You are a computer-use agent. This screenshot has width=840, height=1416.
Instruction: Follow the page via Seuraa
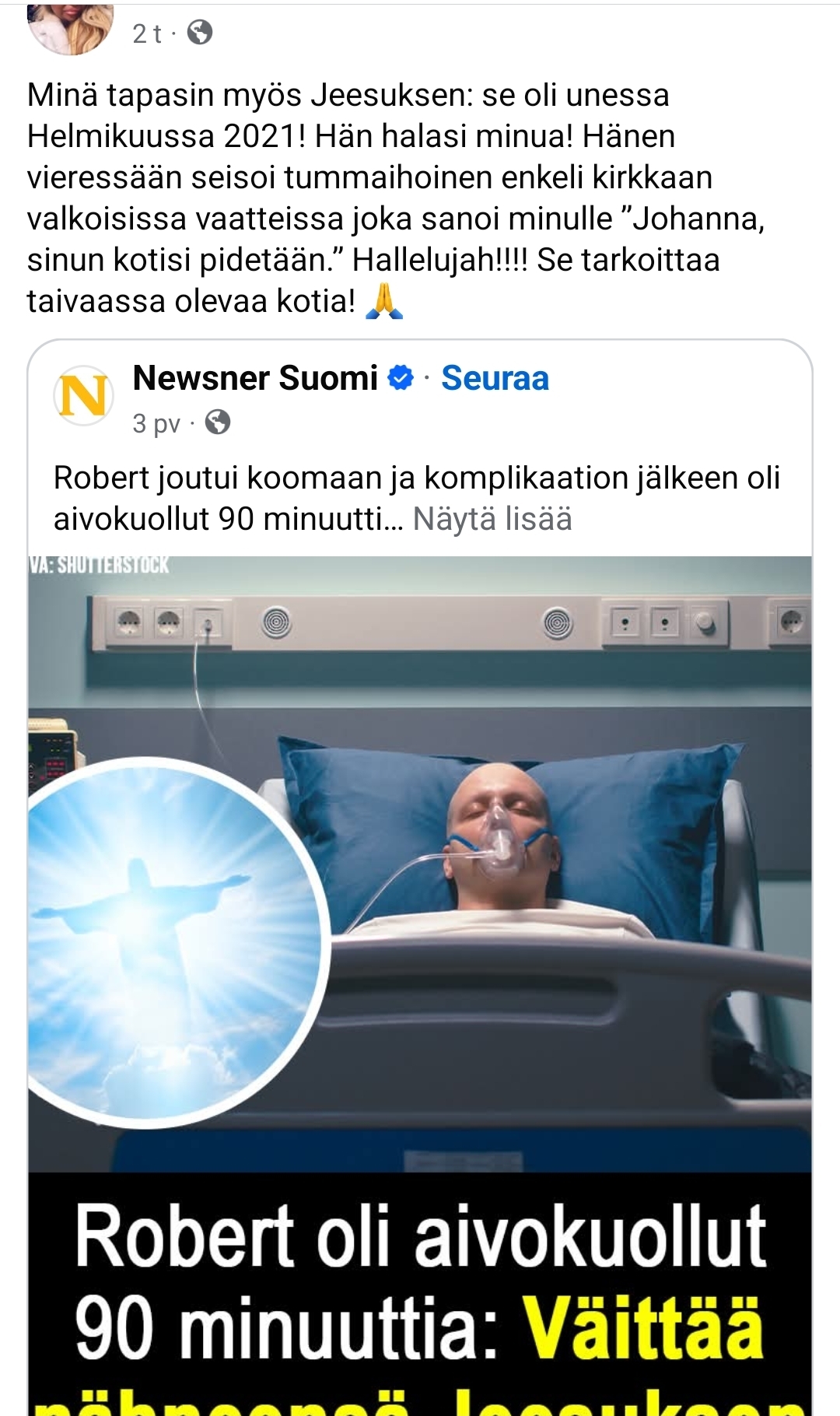[x=495, y=378]
